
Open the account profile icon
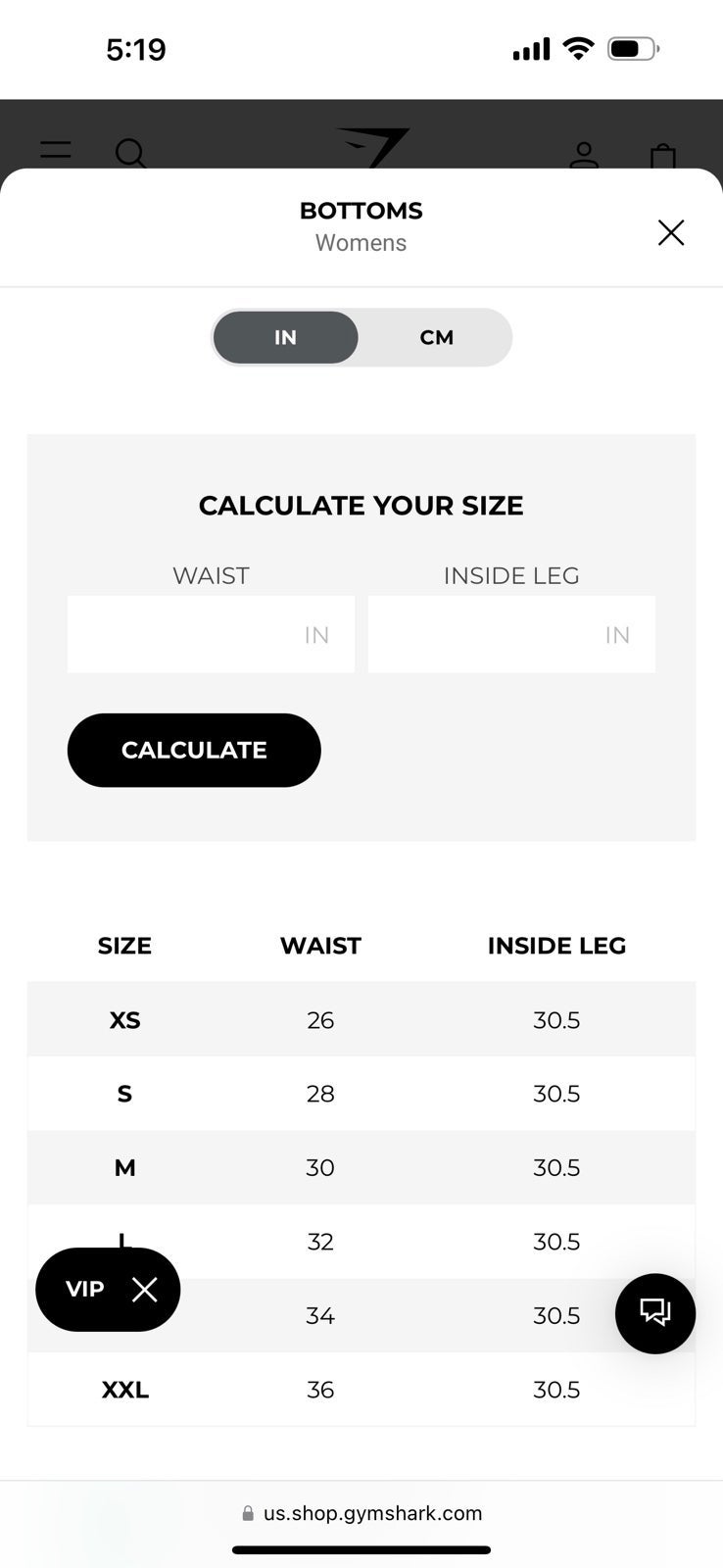tap(584, 155)
